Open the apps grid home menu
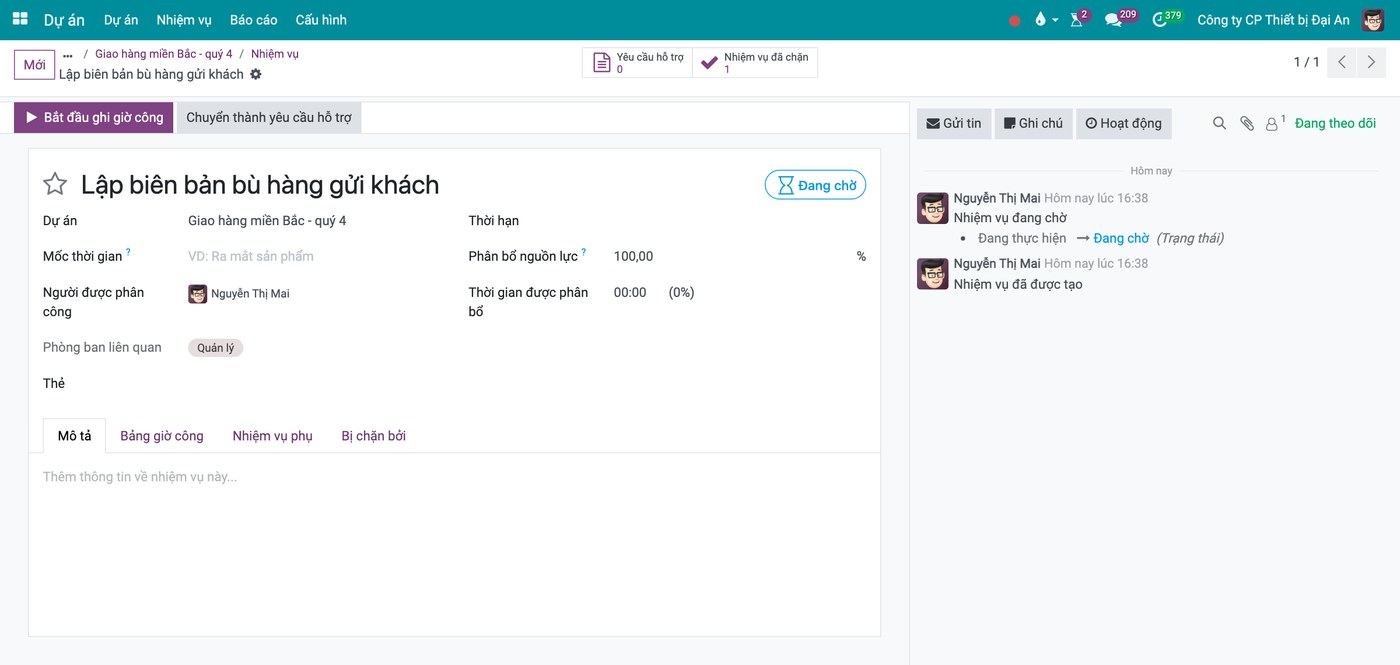1400x665 pixels. [x=20, y=19]
